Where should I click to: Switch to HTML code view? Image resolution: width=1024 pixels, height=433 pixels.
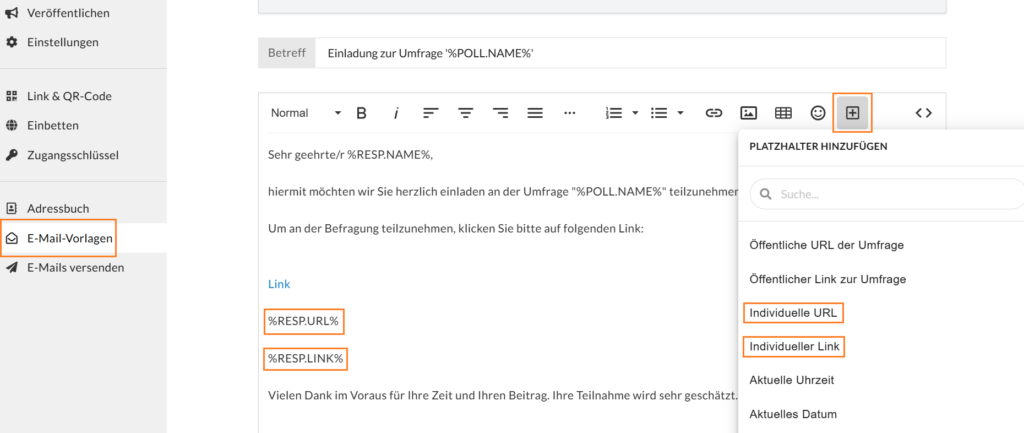click(x=923, y=113)
